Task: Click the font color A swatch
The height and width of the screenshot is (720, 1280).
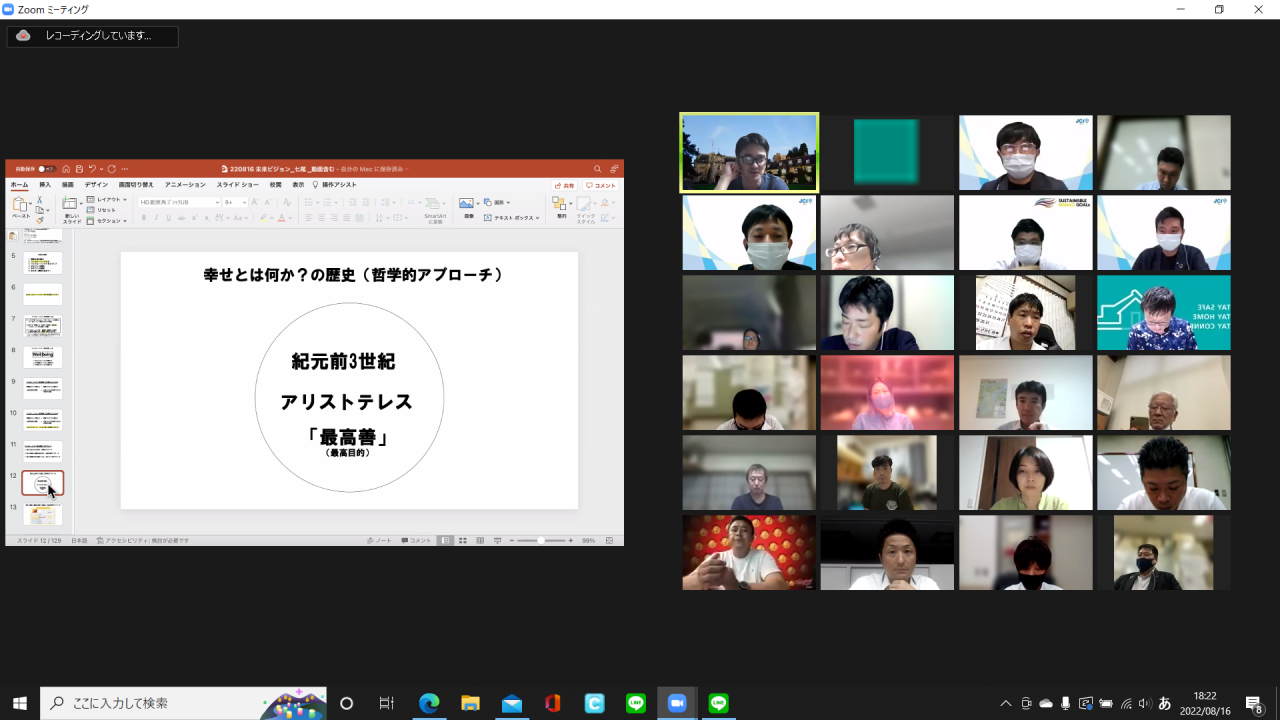Action: pos(282,218)
